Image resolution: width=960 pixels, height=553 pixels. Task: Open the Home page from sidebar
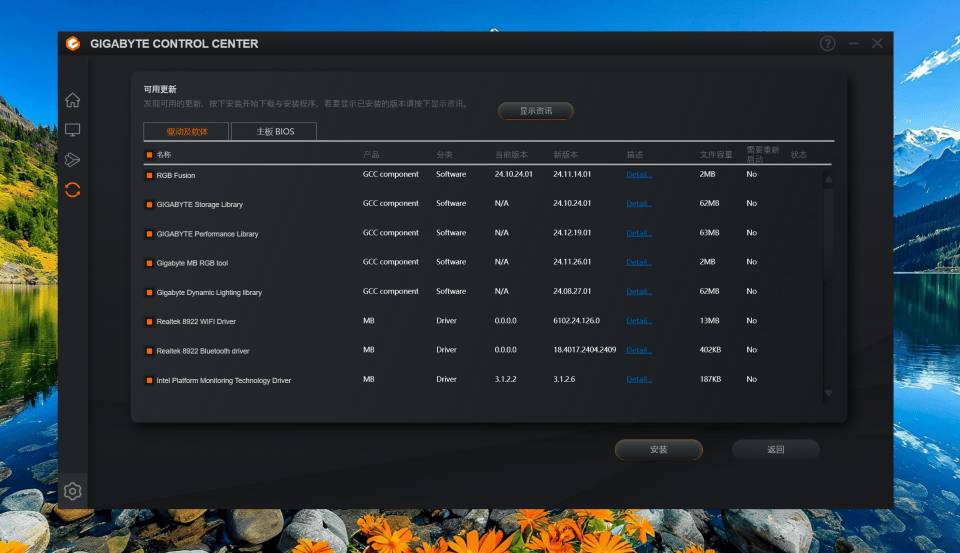[72, 100]
